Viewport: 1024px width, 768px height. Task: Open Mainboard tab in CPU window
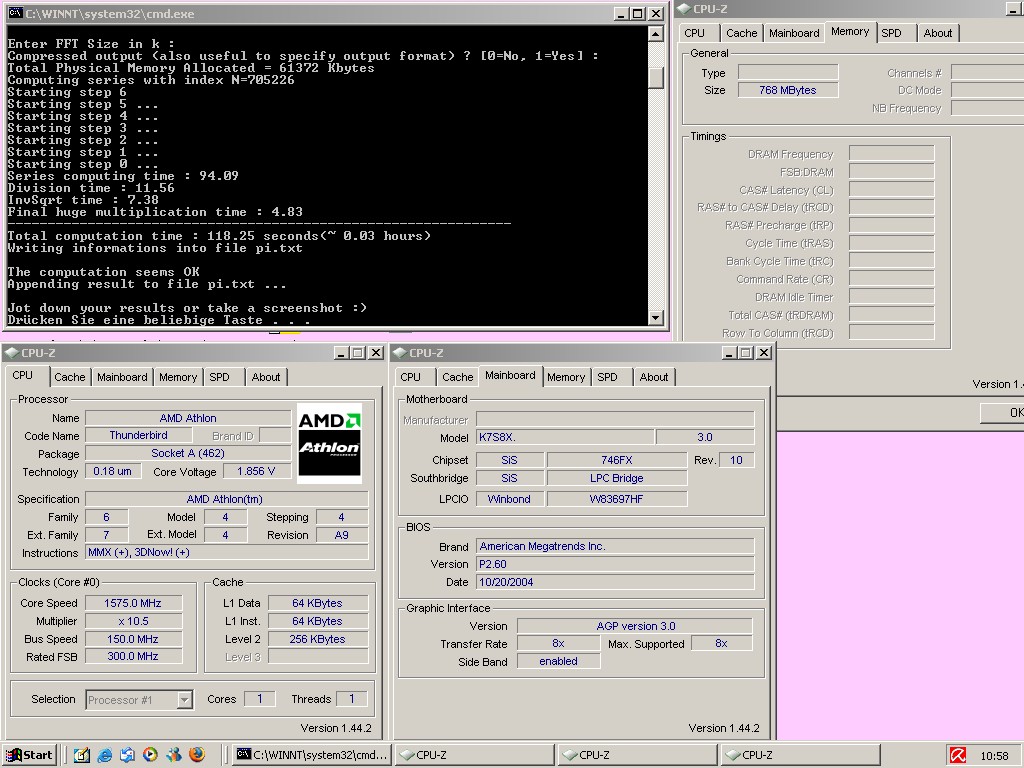(x=122, y=377)
